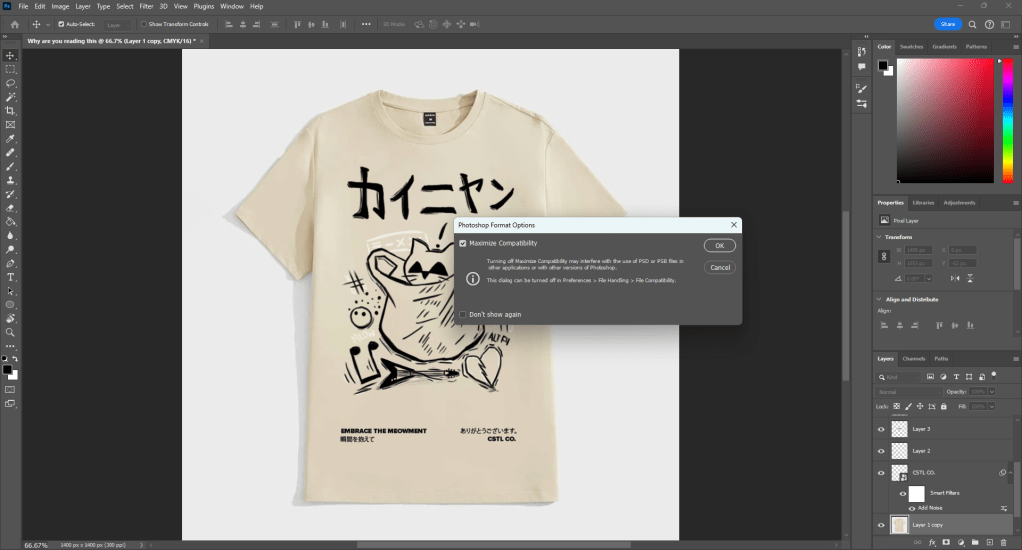Screen dimensions: 1022x550
Task: Select the Zoom magnifier tool
Action: pos(10,332)
